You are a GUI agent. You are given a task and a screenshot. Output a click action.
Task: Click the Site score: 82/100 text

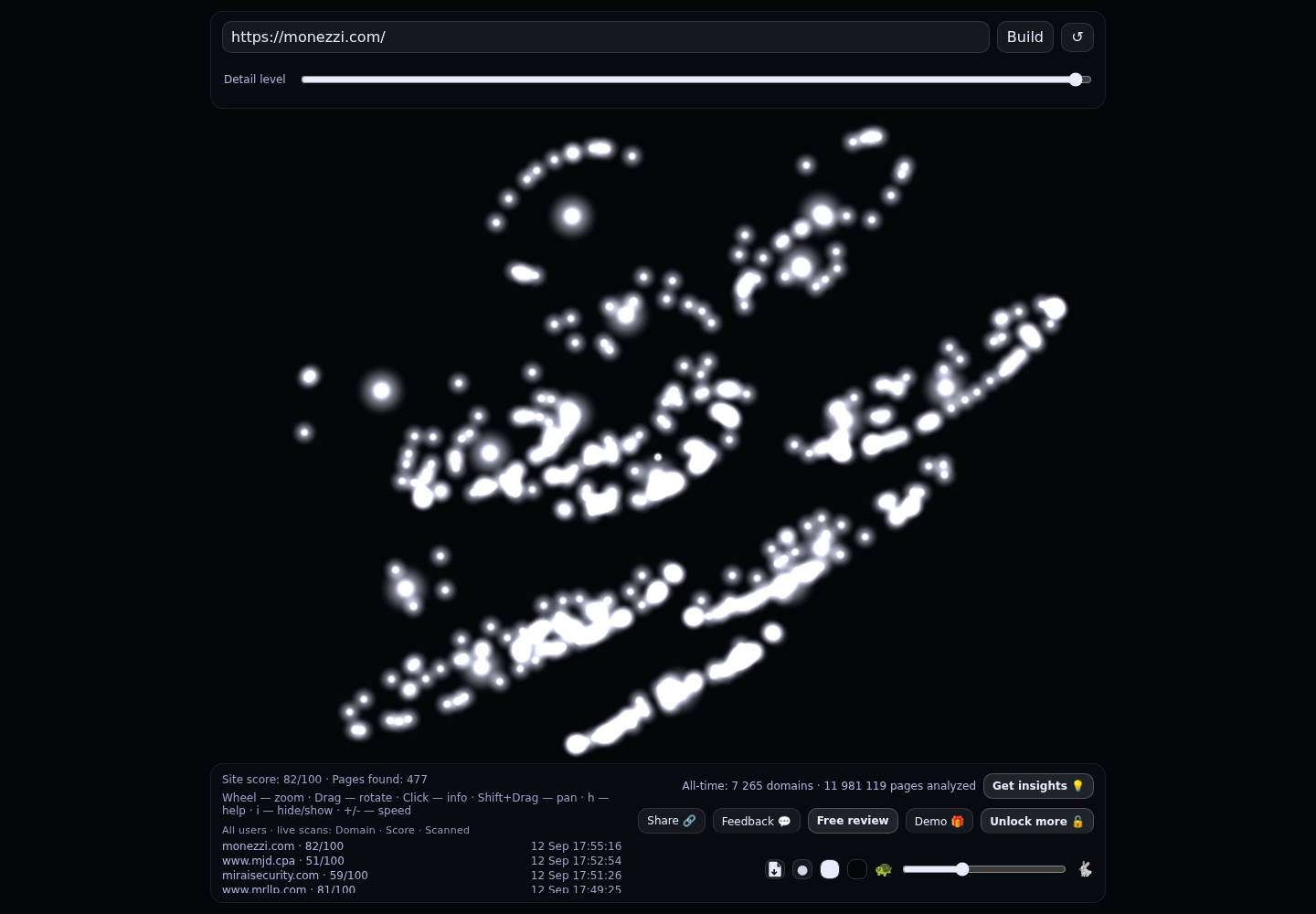pyautogui.click(x=272, y=780)
